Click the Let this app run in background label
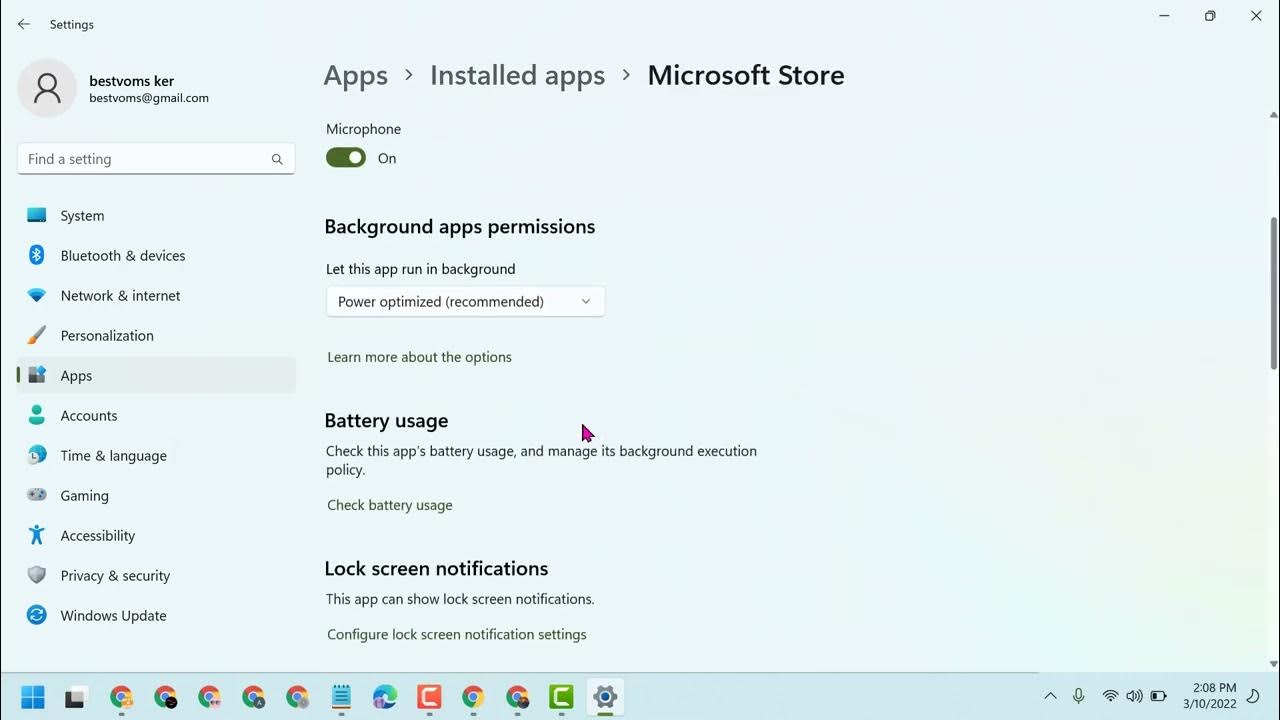The image size is (1280, 720). pos(421,269)
